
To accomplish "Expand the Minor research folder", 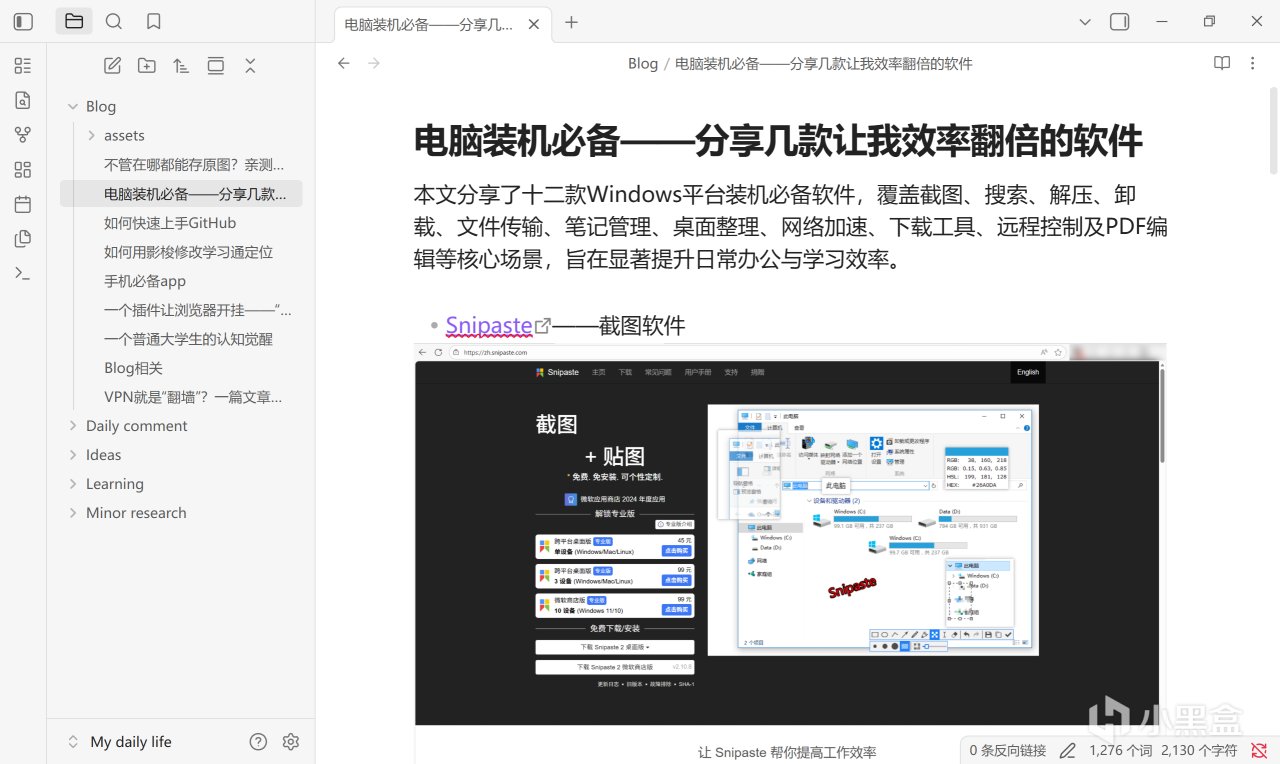I will coord(72,513).
